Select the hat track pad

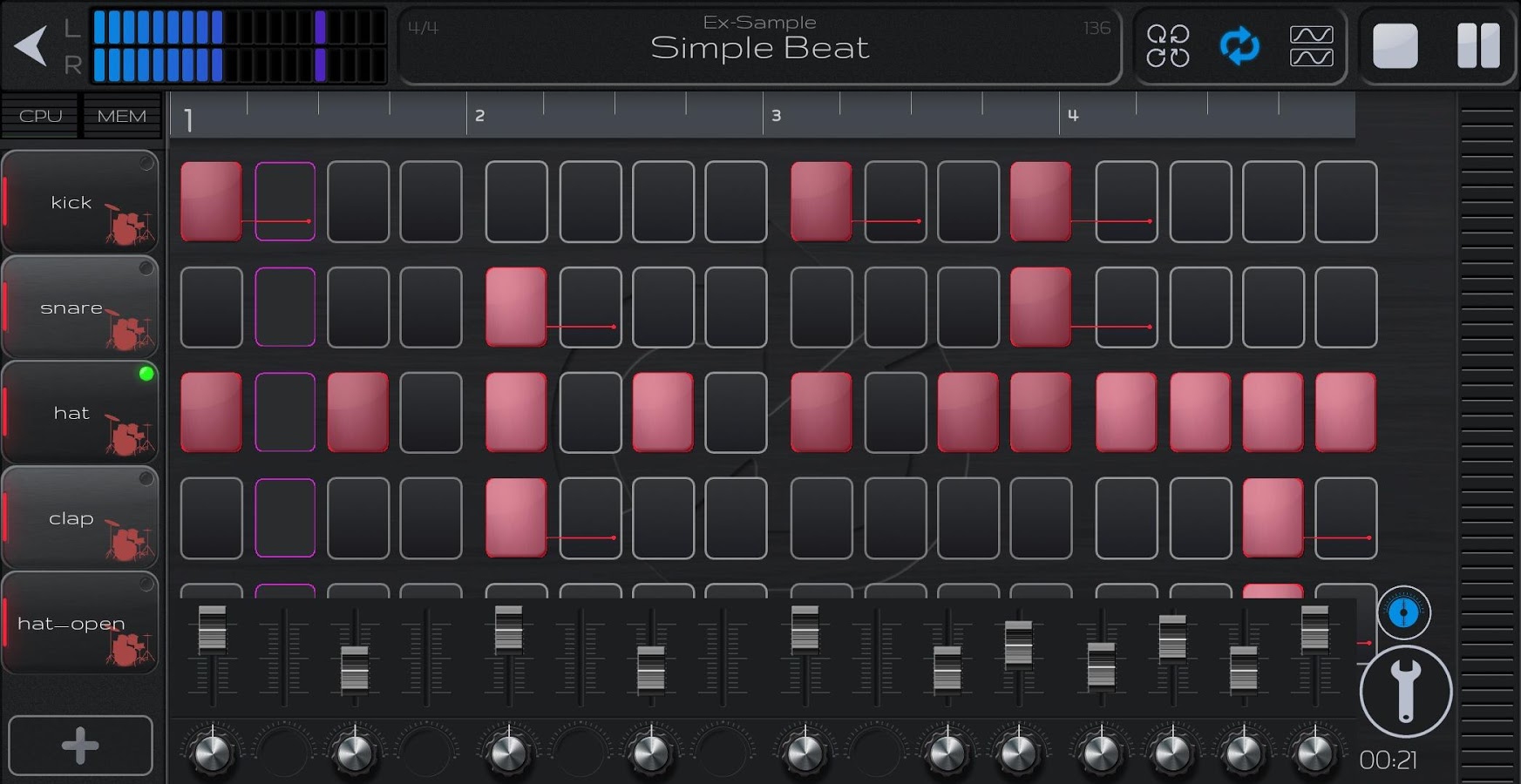(x=80, y=413)
